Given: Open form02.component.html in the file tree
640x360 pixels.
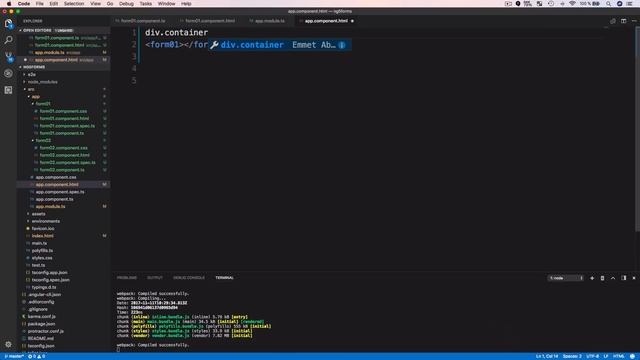Looking at the screenshot, I should click(x=64, y=155).
